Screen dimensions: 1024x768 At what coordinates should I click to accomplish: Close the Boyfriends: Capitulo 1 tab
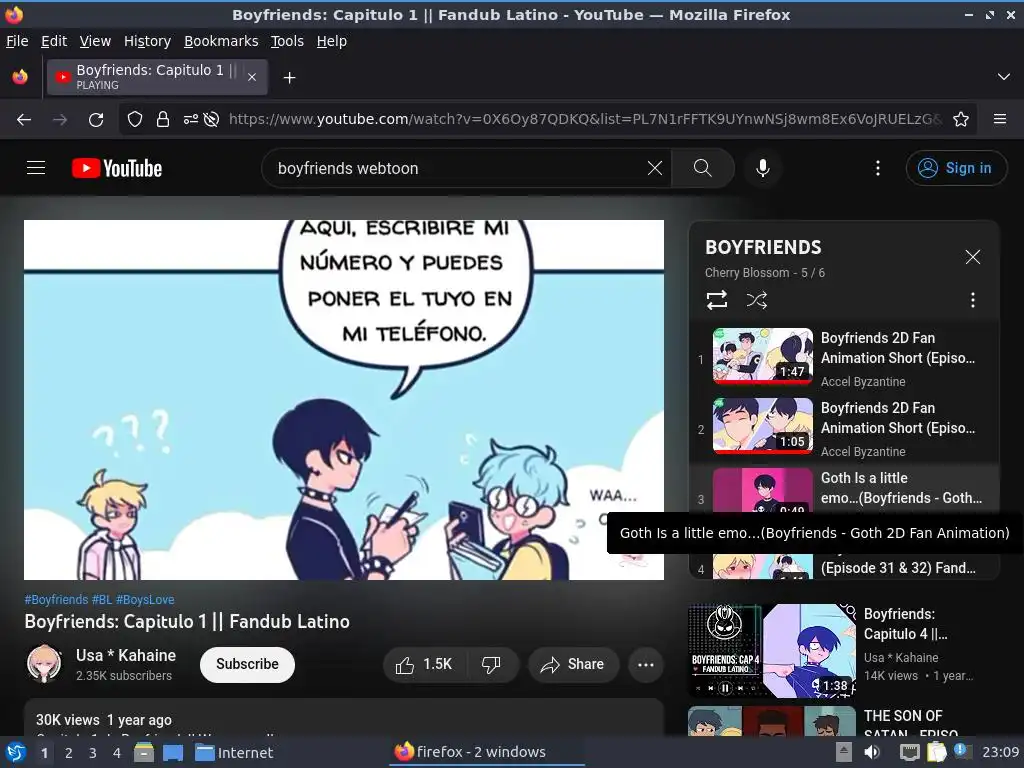coord(252,77)
